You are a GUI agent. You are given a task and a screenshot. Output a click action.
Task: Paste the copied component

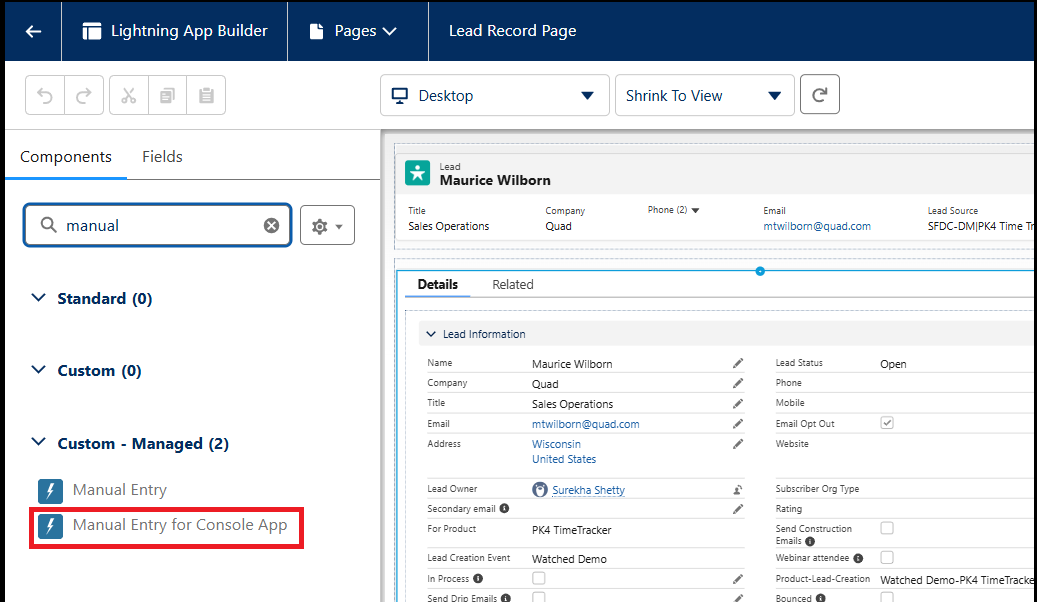point(206,95)
